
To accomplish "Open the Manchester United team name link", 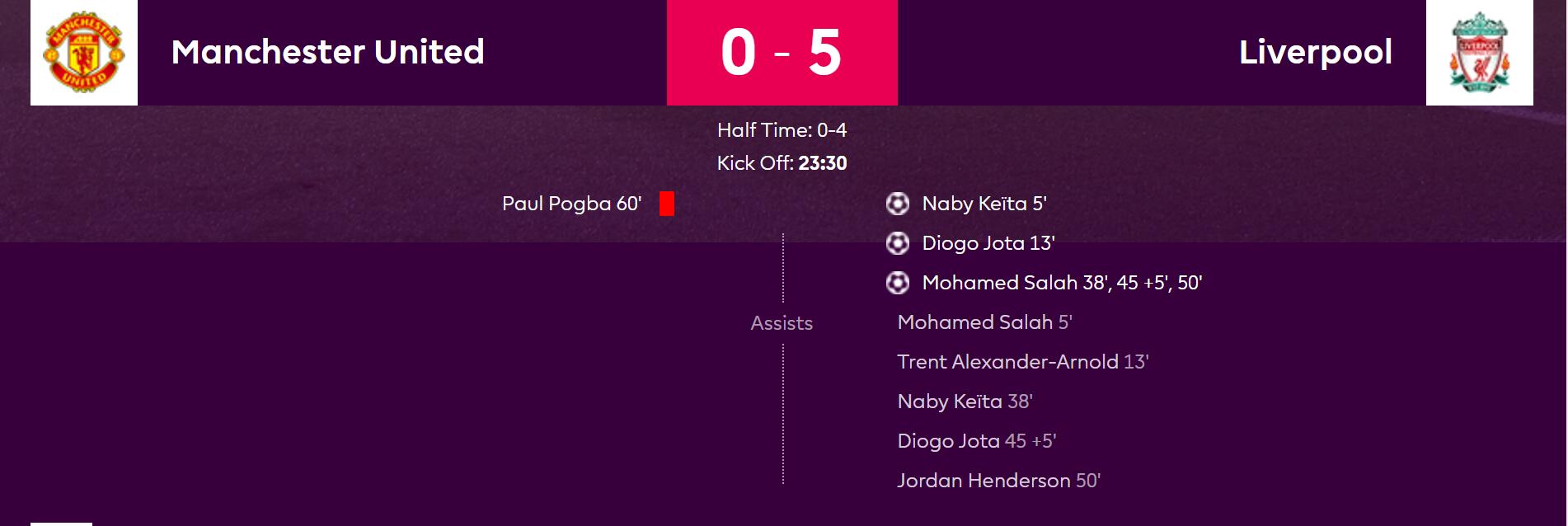I will (327, 52).
